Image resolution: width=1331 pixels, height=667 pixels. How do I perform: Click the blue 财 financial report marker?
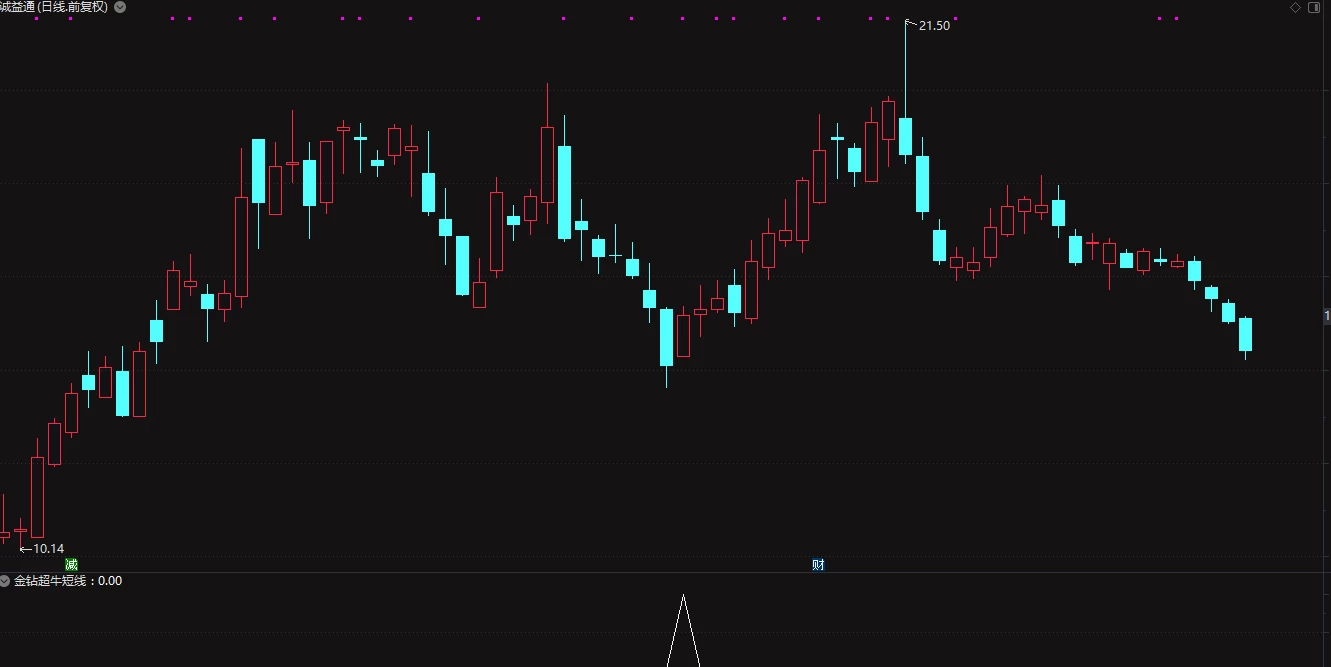(x=819, y=565)
